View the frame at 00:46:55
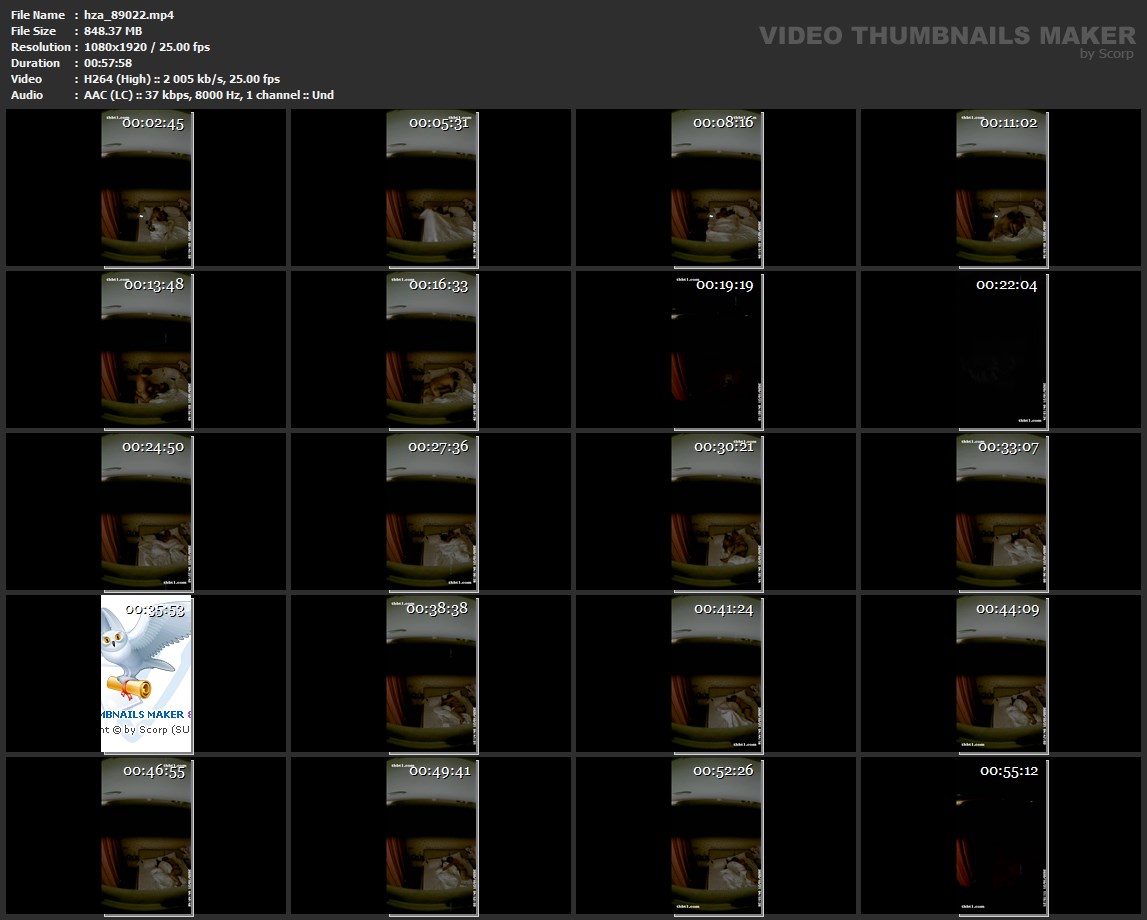 pos(146,836)
